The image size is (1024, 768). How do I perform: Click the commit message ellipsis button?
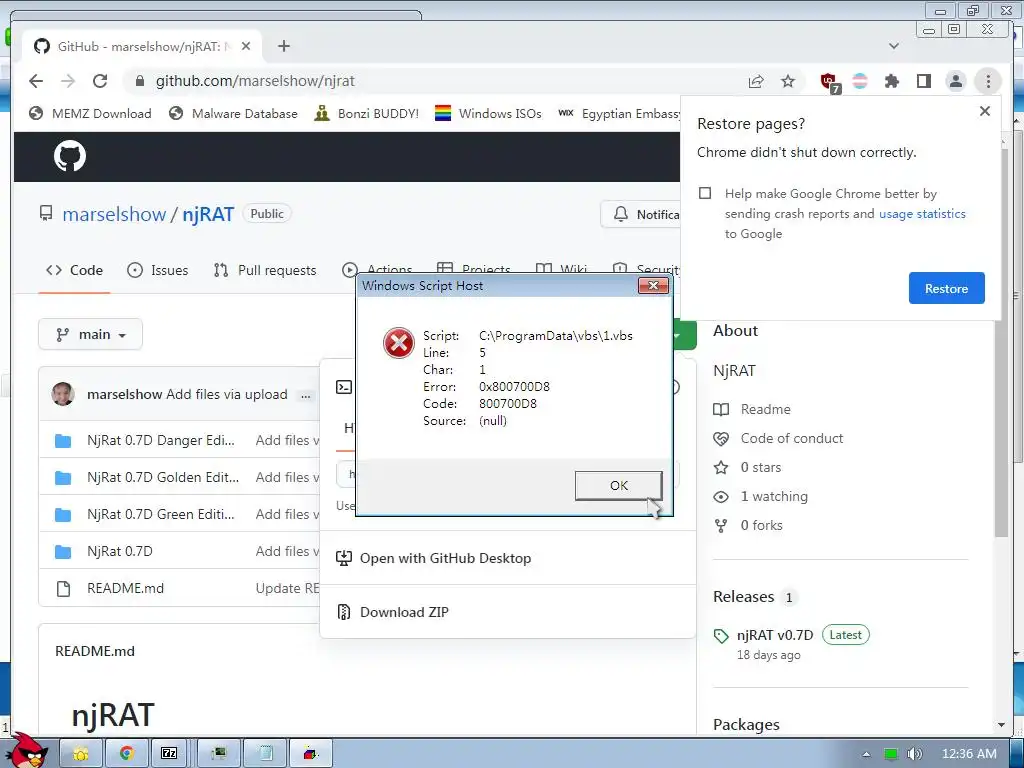[305, 395]
